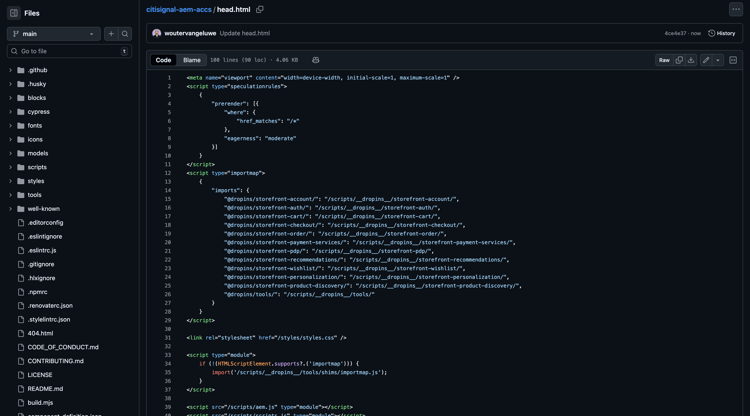Open the build.mjs file
Screen dimensions: 750x416
point(40,403)
